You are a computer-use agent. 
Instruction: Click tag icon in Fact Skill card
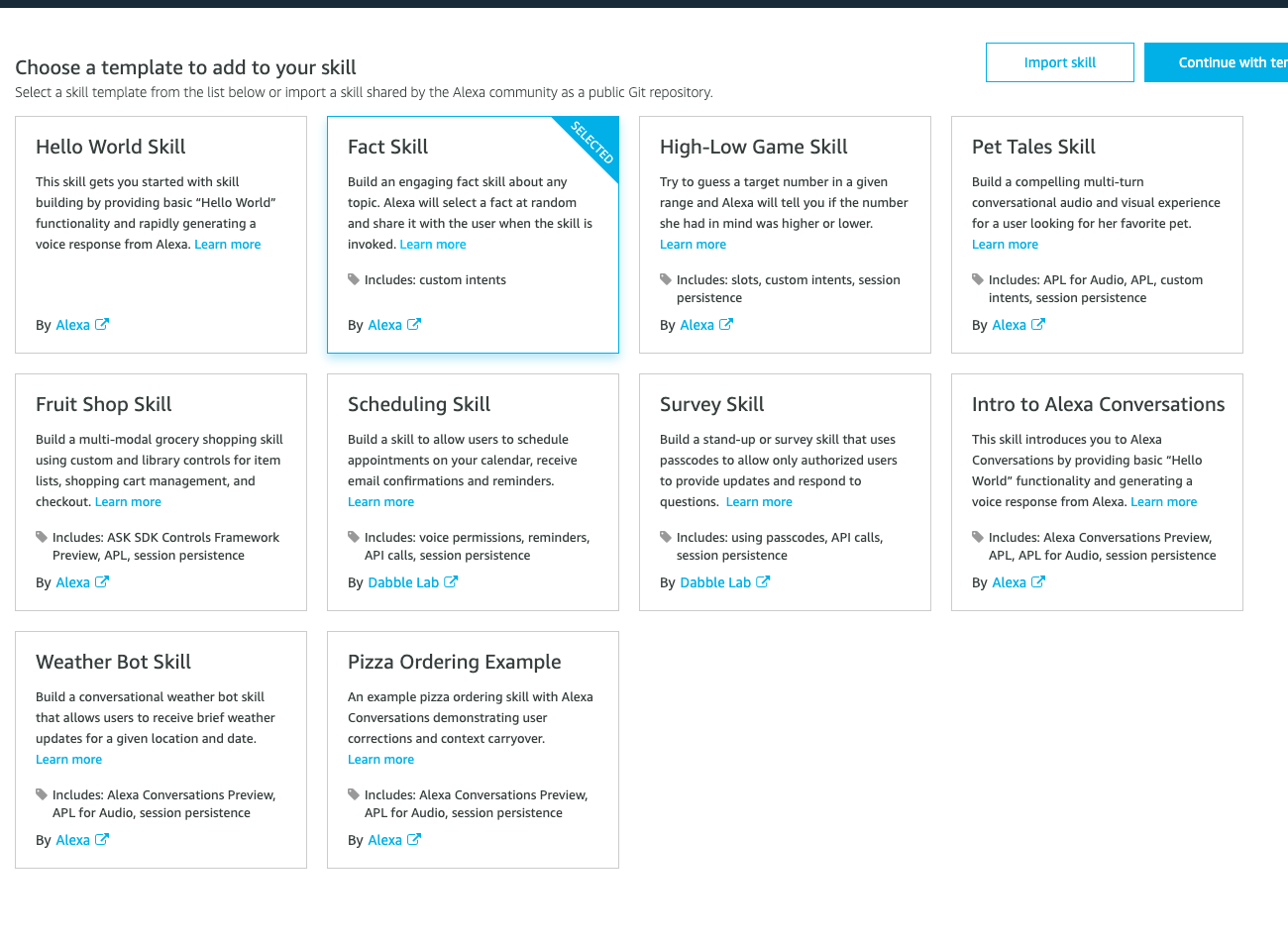click(354, 279)
